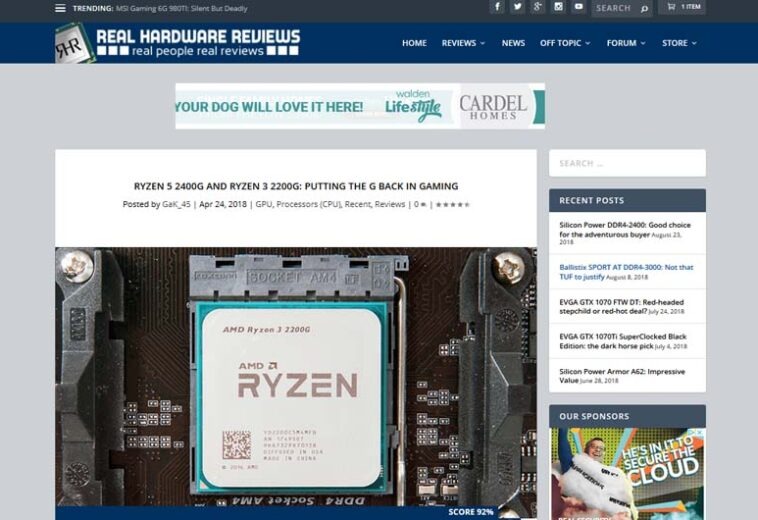The height and width of the screenshot is (520, 758).
Task: Open the Processors (CPU) category link
Action: [308, 204]
